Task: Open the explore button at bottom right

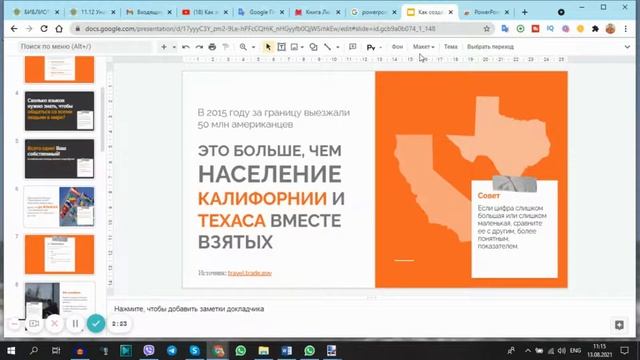Action: click(619, 325)
